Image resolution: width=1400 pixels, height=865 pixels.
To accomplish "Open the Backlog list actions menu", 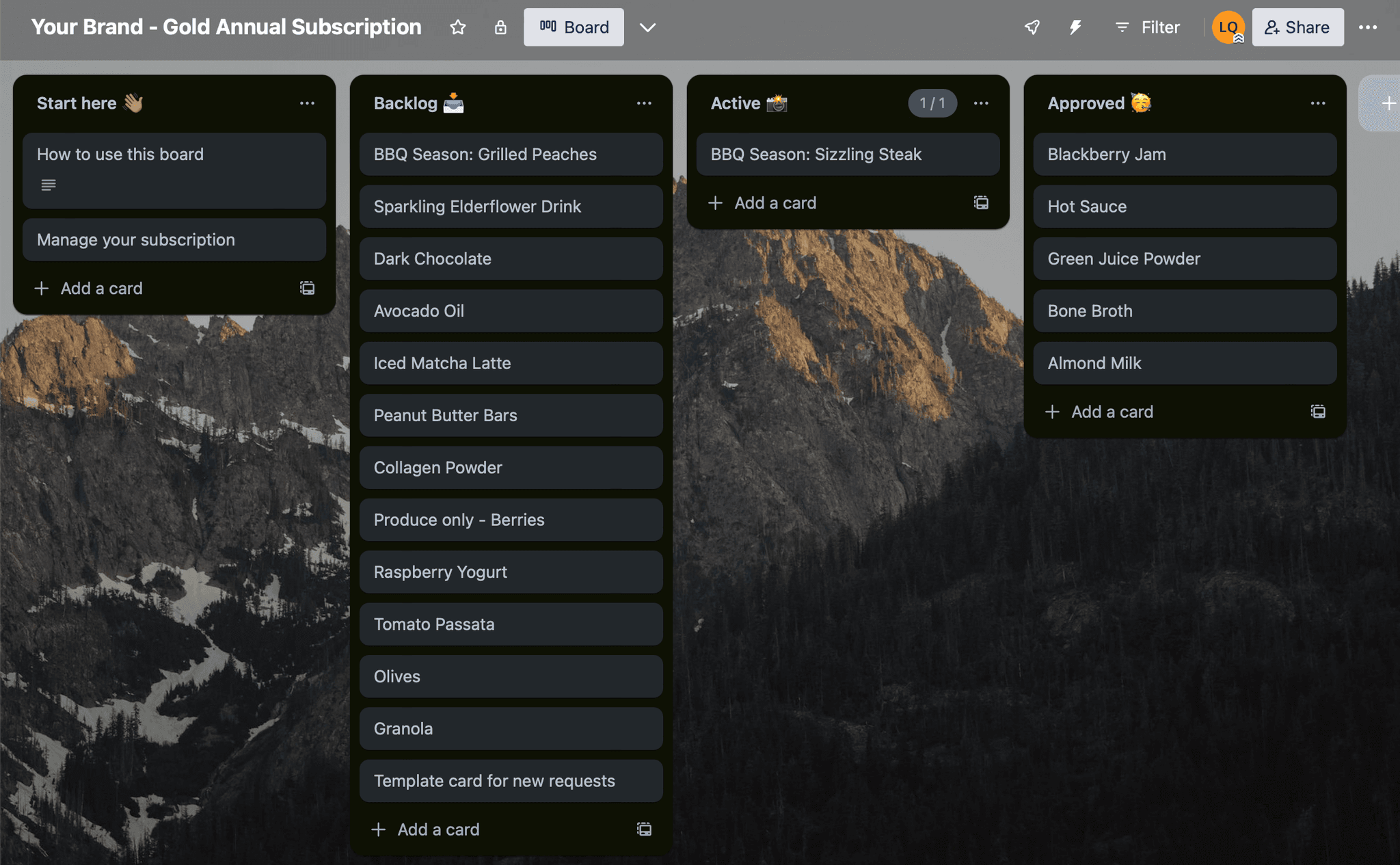I will (644, 103).
